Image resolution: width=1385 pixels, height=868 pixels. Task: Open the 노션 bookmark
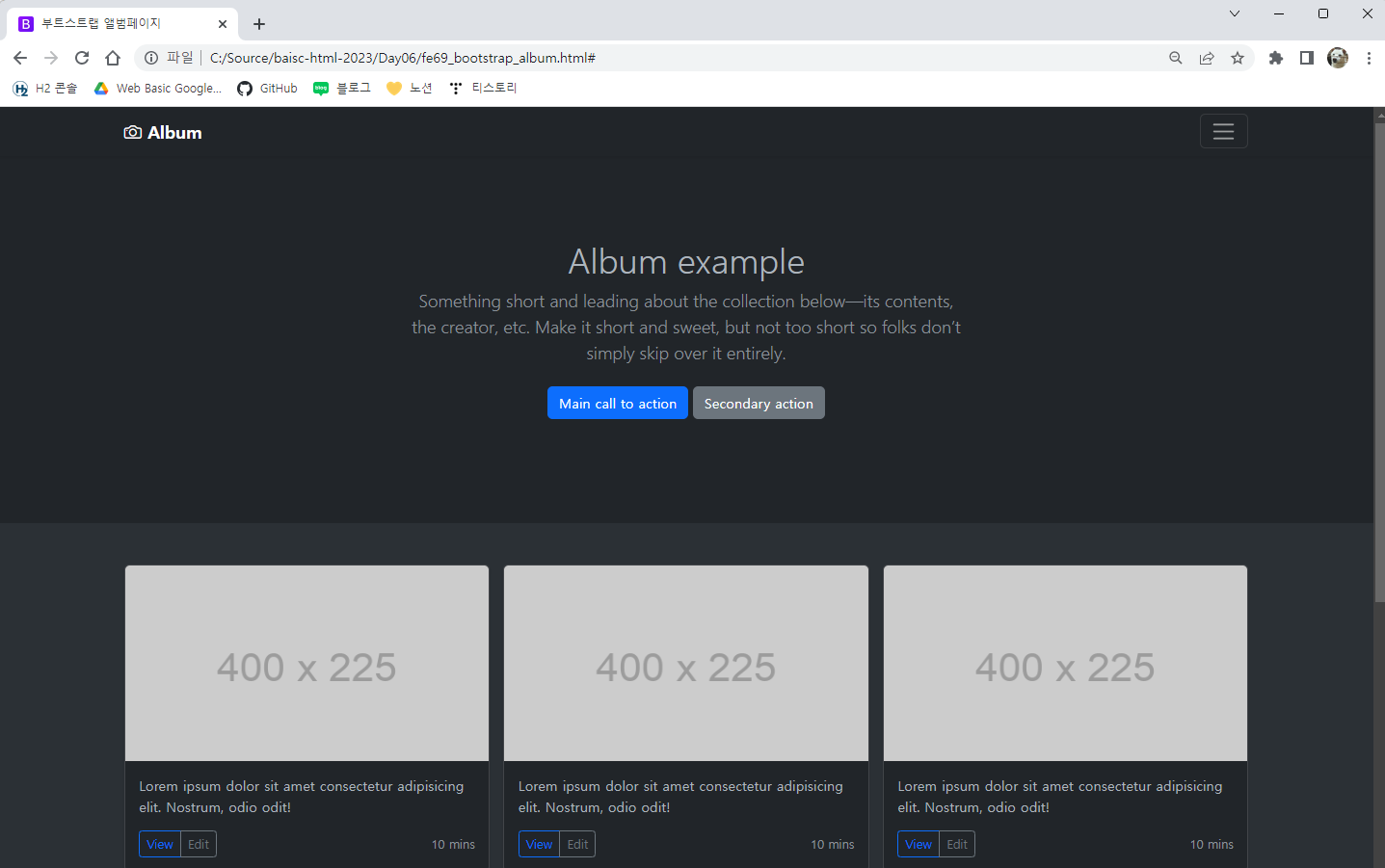tap(410, 88)
